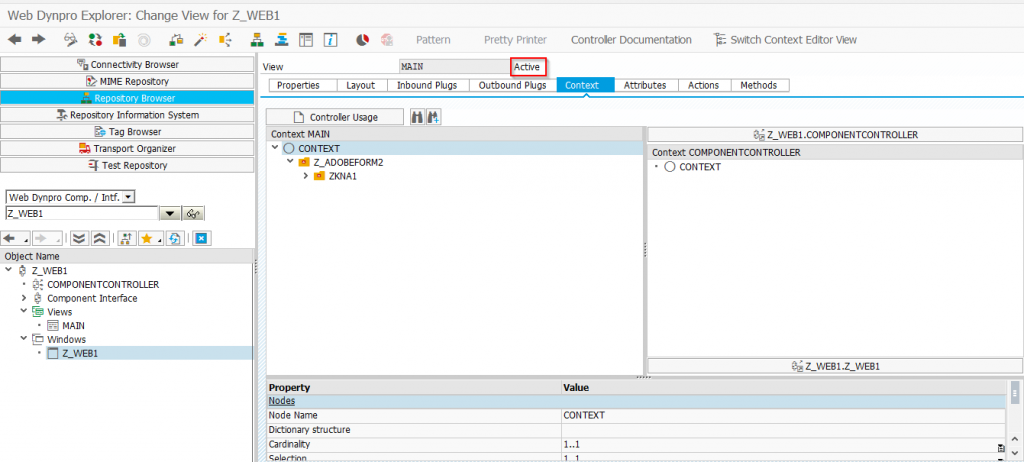
Task: Expand all nodes with the double-down chevron
Action: [x=80, y=239]
